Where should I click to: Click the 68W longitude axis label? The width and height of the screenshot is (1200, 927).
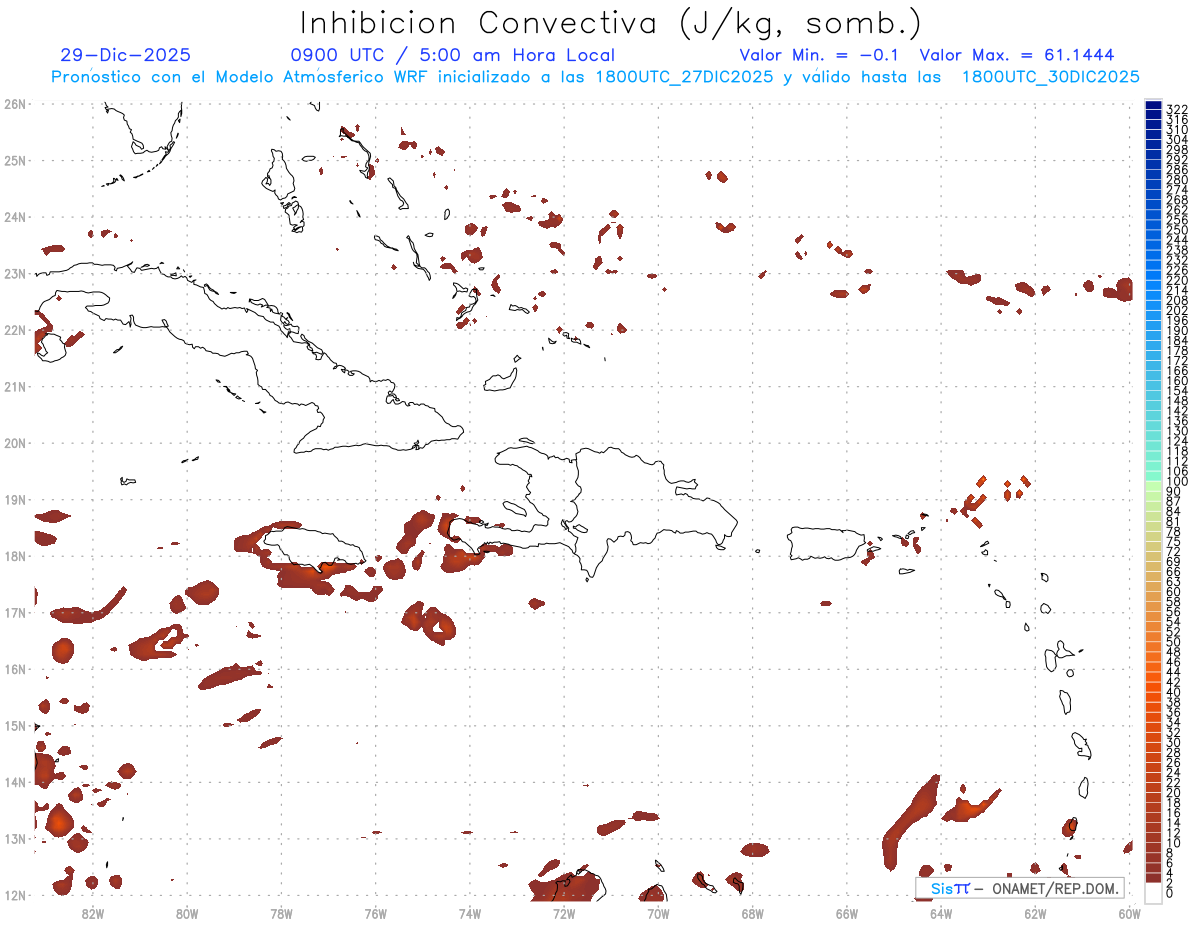753,912
